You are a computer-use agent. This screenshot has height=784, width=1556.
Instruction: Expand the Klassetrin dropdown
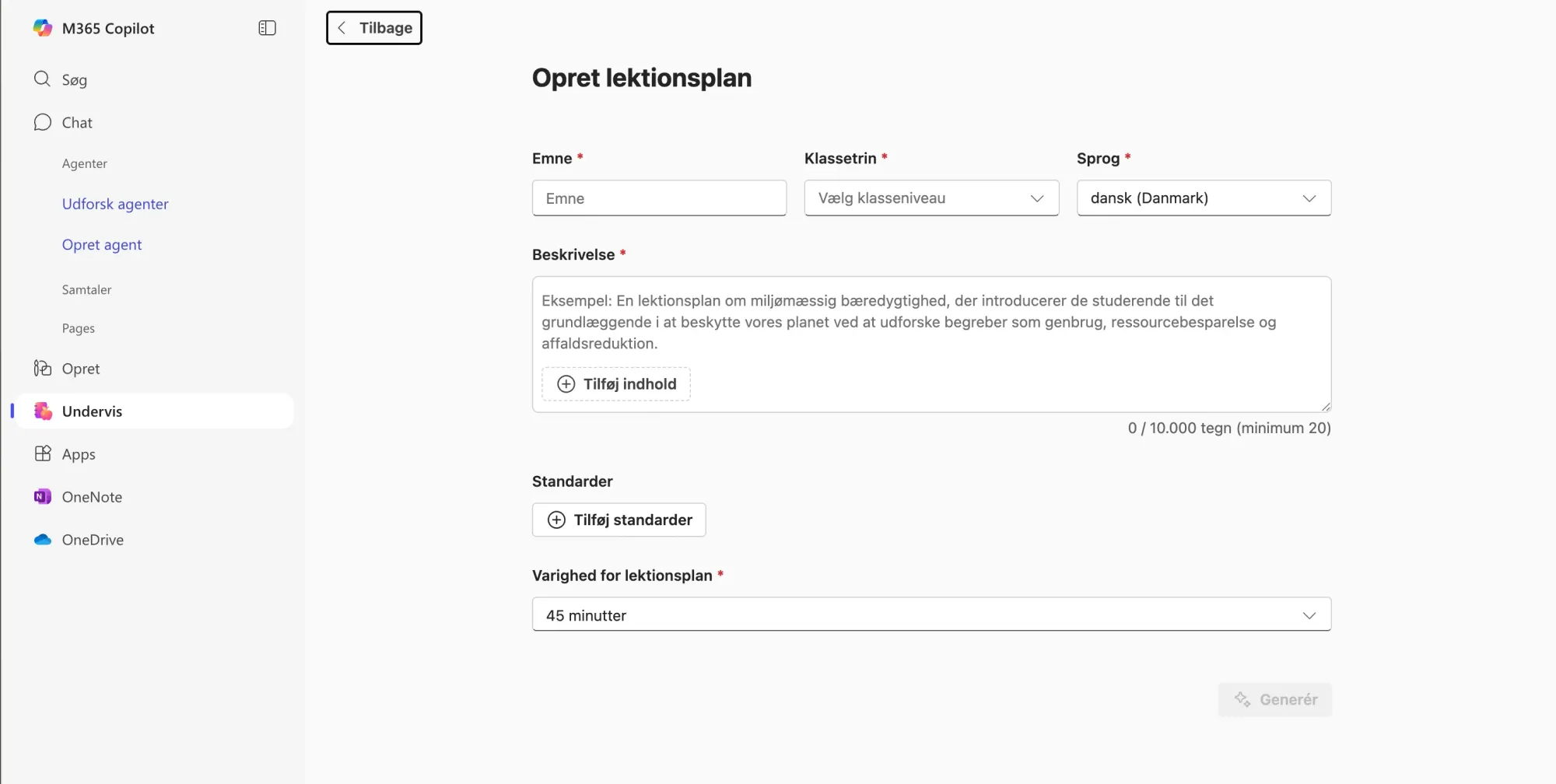click(x=931, y=198)
